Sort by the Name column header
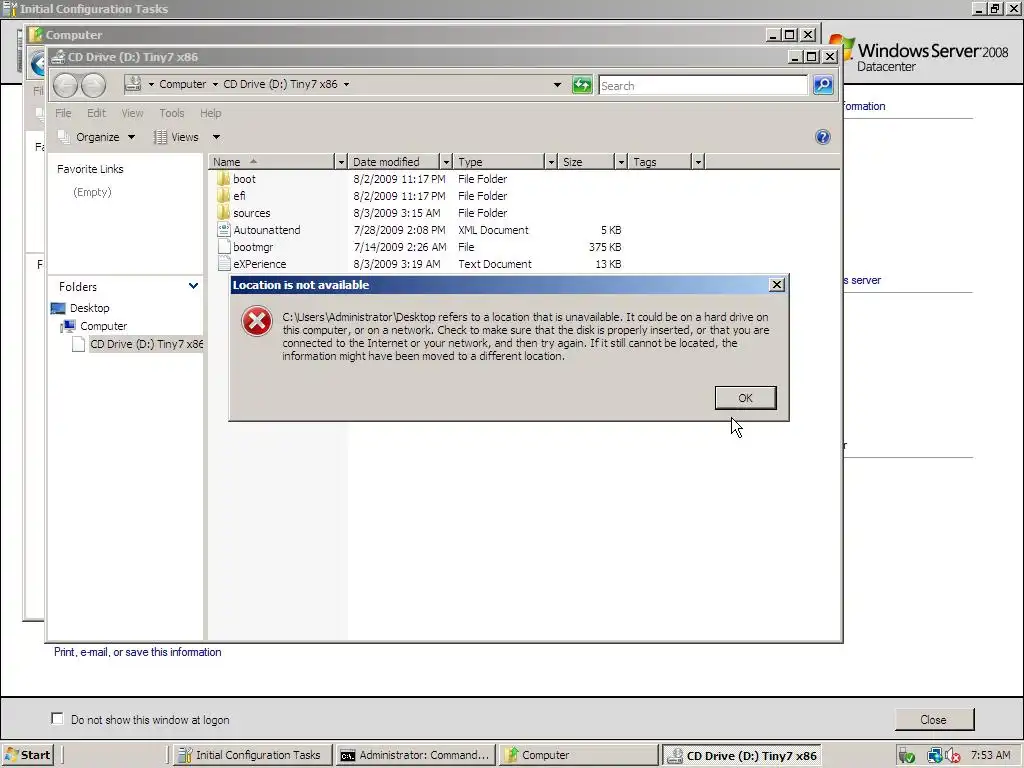The image size is (1024, 768). coord(272,161)
